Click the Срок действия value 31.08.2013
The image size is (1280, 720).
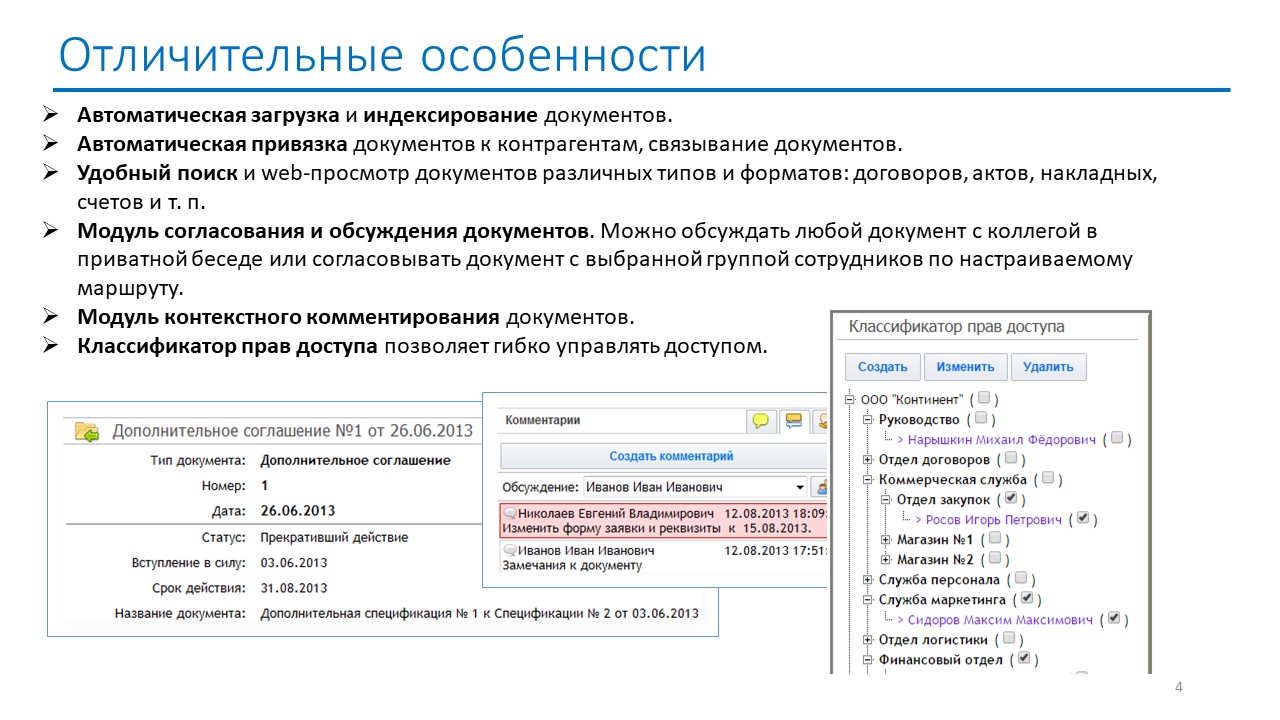point(294,588)
